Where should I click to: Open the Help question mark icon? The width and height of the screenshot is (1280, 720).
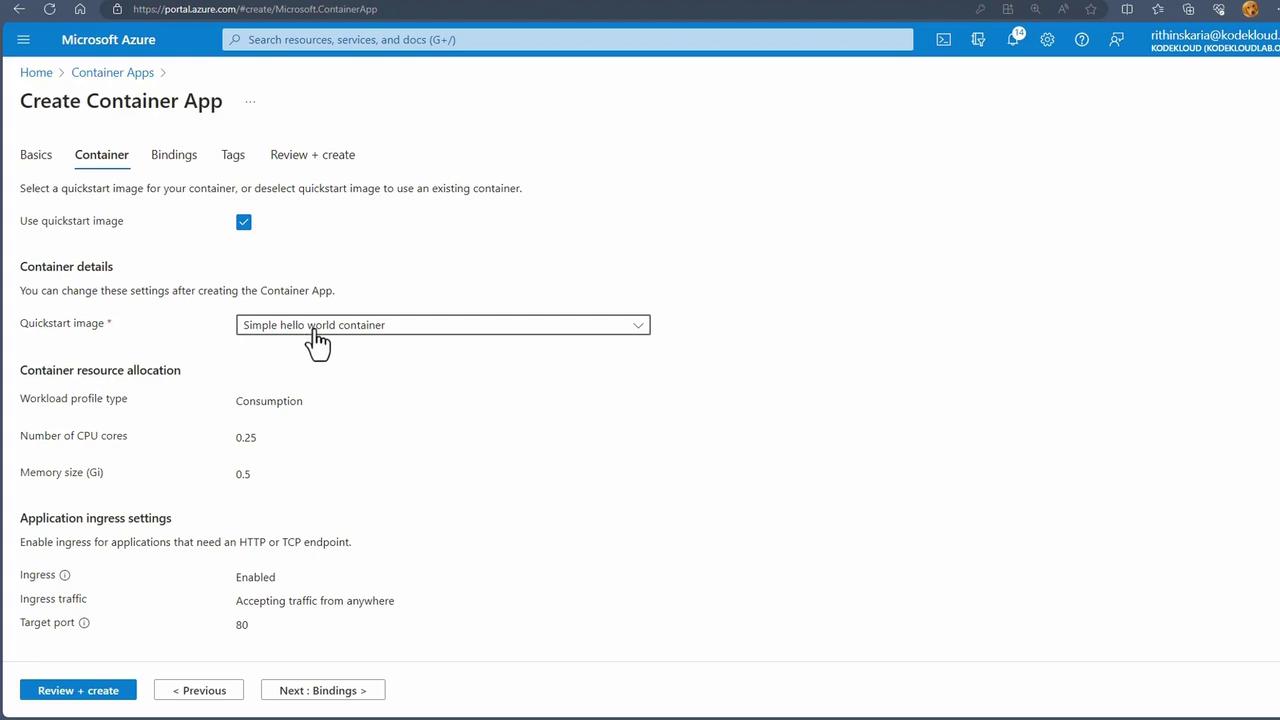click(x=1082, y=40)
